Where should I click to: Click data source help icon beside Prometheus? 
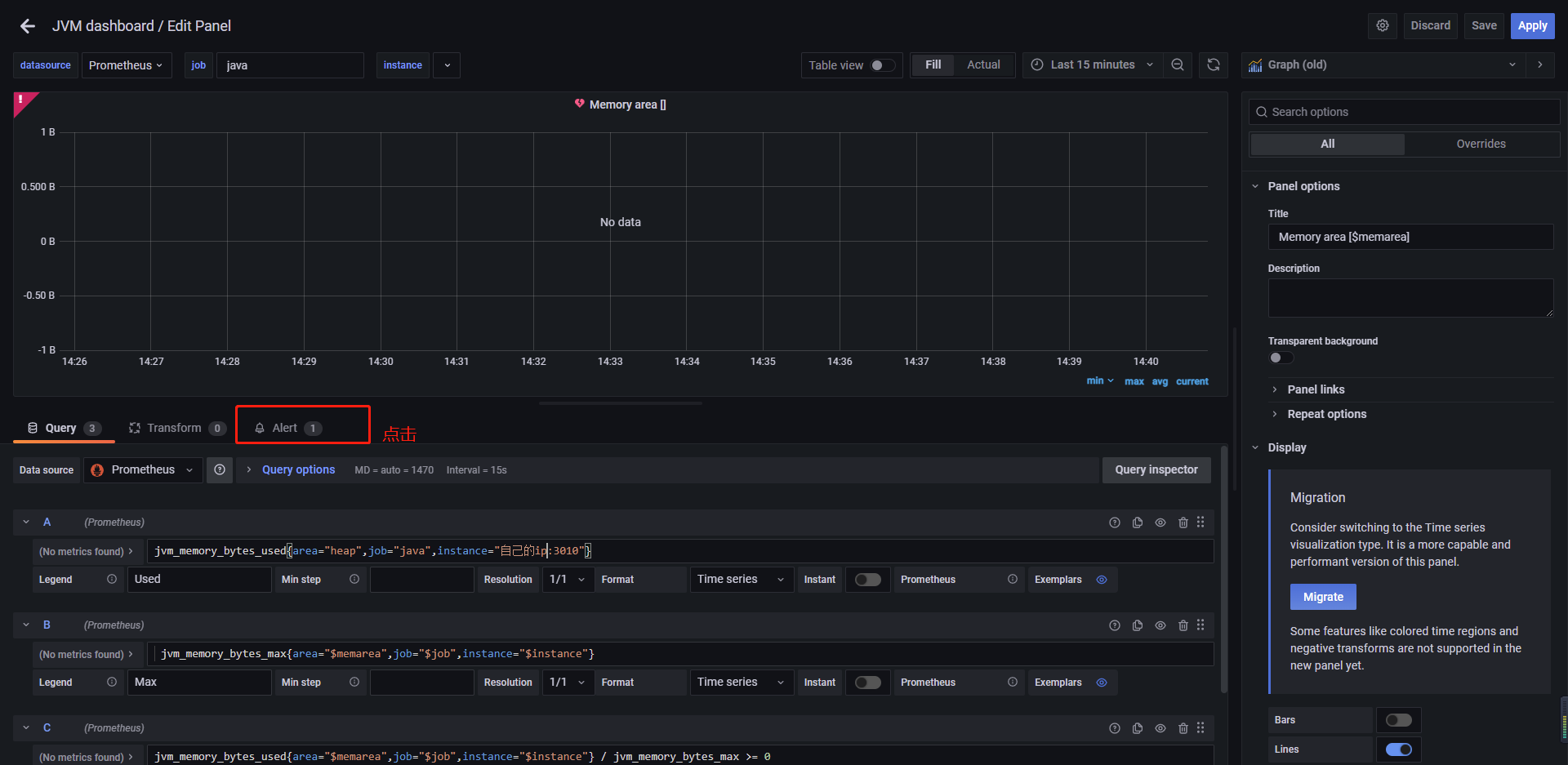220,470
